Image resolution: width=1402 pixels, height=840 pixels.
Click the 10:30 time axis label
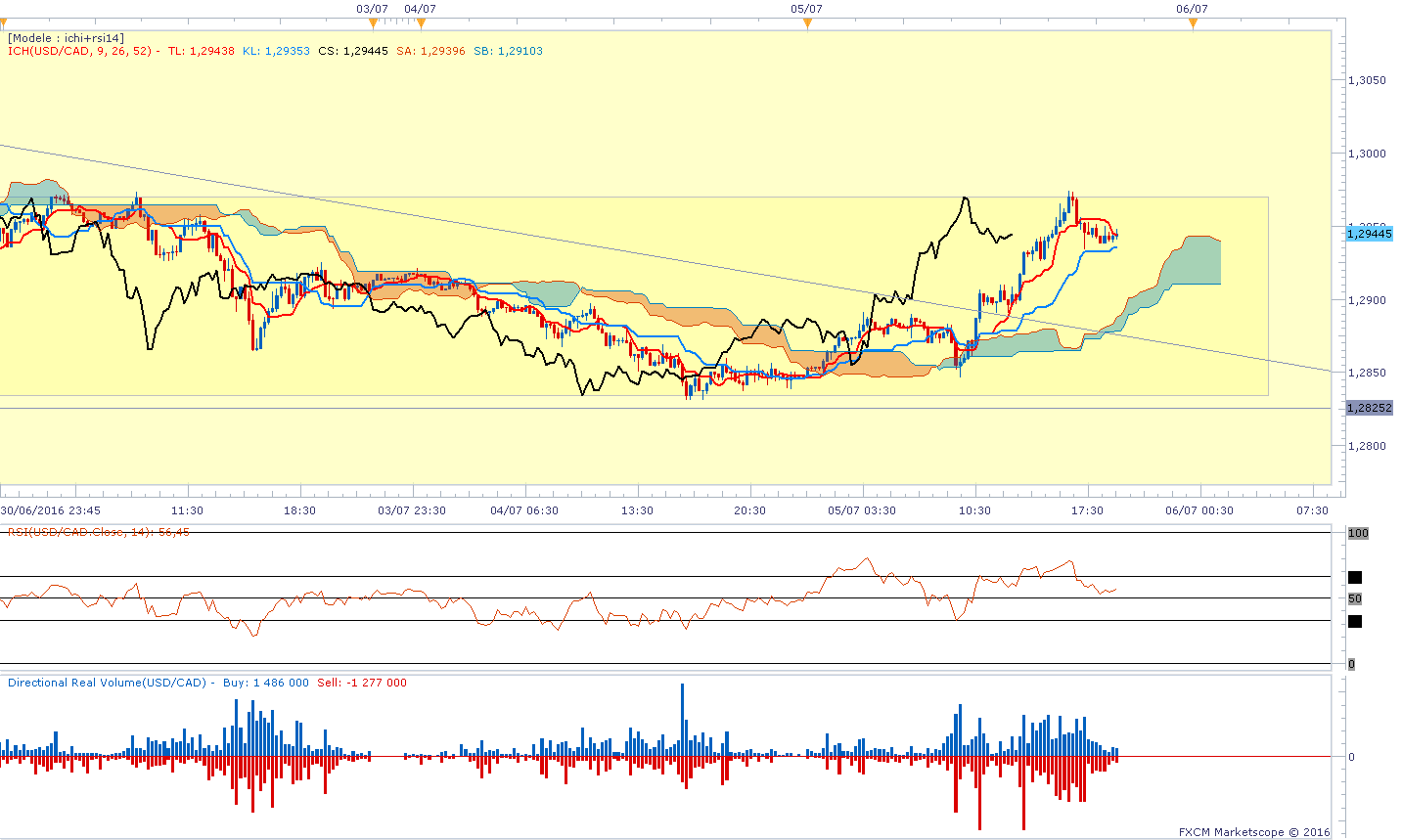click(x=974, y=510)
